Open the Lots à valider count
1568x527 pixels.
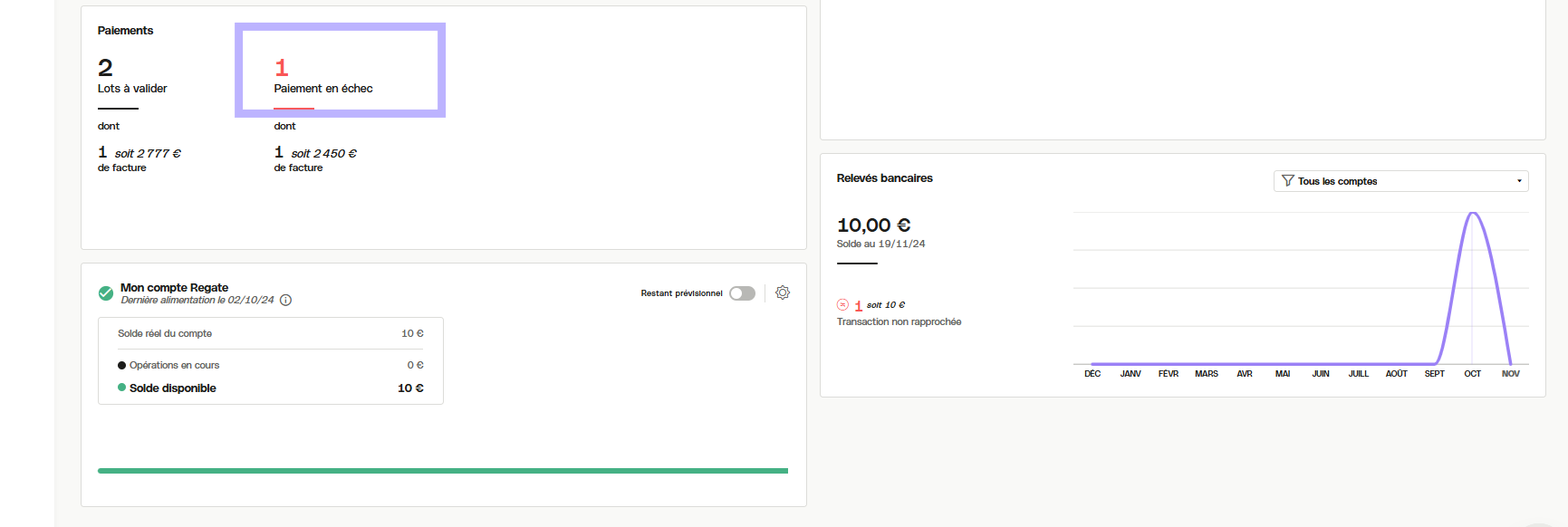coord(106,68)
